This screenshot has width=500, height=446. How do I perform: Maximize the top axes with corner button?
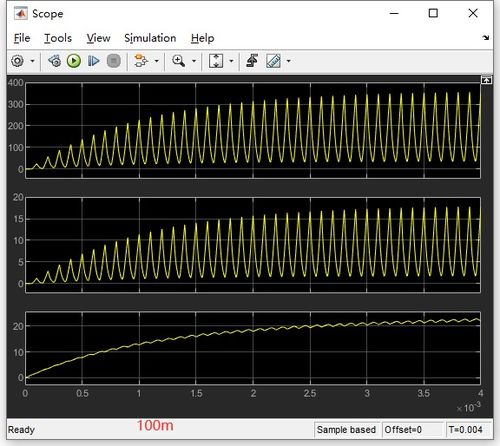click(486, 80)
